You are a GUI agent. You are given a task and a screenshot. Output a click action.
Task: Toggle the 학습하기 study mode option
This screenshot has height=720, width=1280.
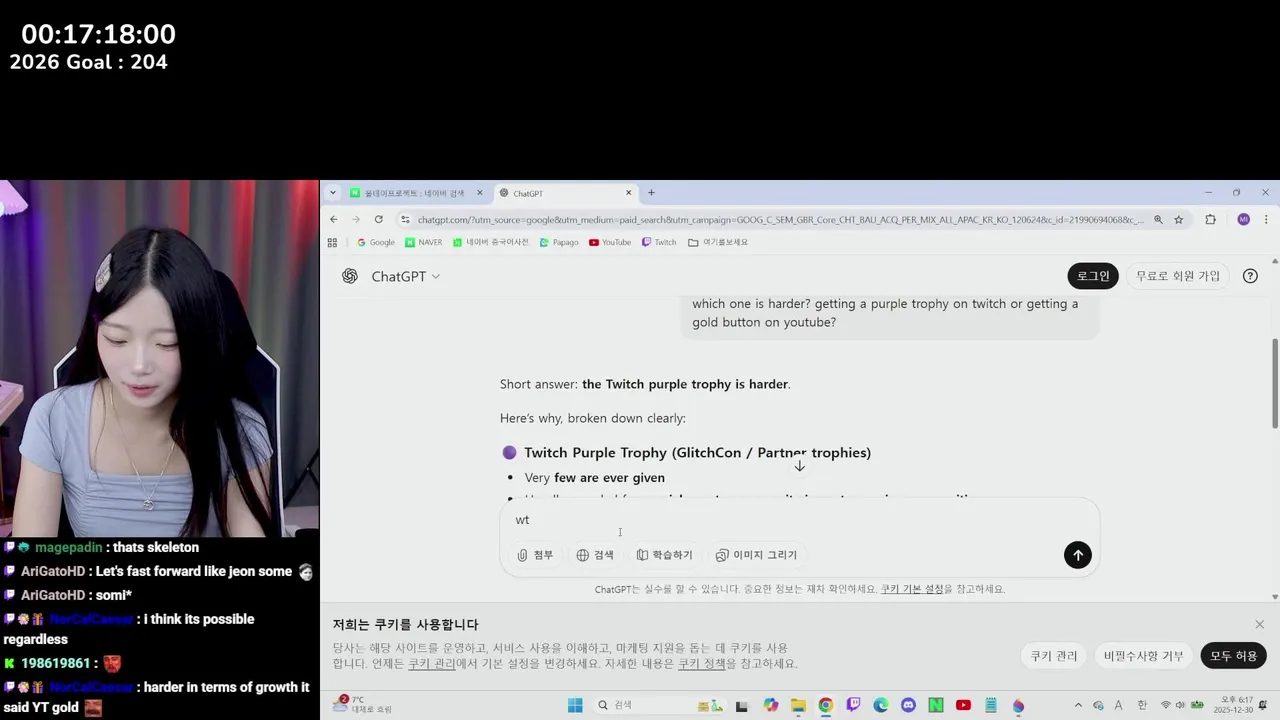coord(664,555)
